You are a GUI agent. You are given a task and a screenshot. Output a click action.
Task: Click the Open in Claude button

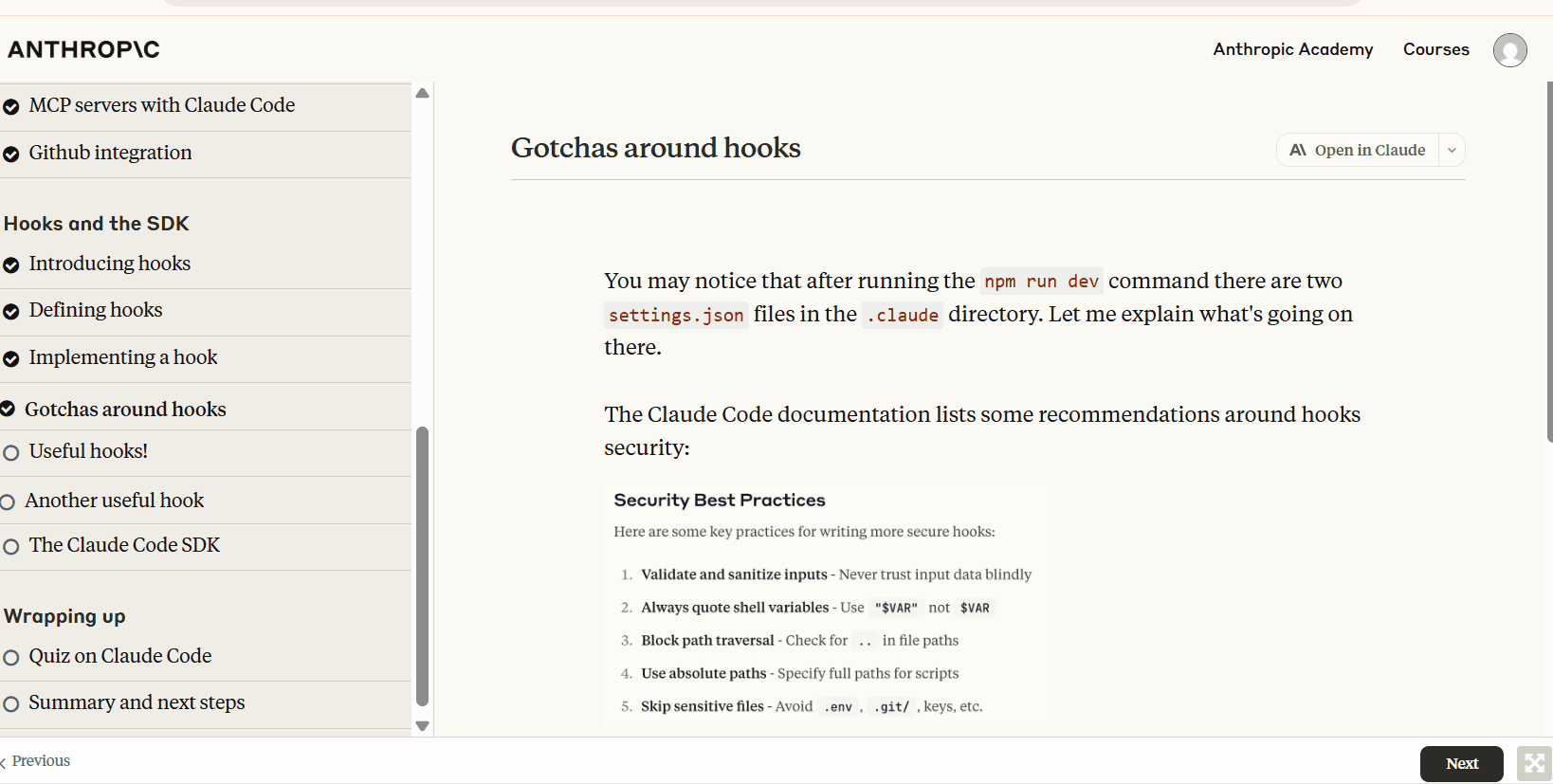click(x=1358, y=150)
